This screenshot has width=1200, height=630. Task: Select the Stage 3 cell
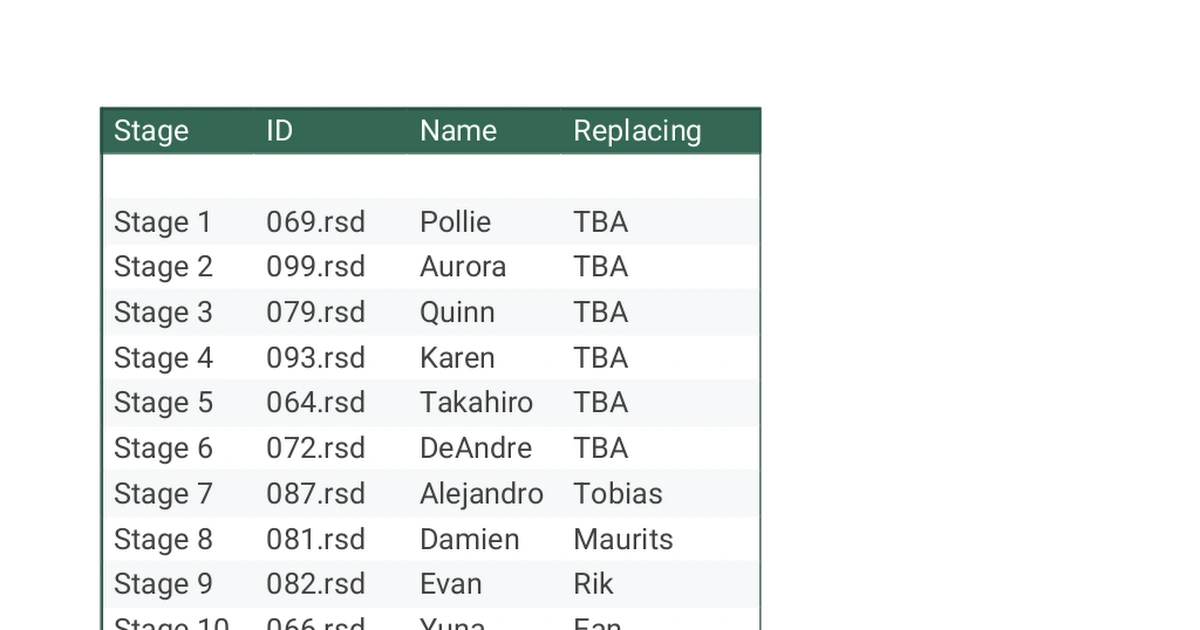coord(163,312)
